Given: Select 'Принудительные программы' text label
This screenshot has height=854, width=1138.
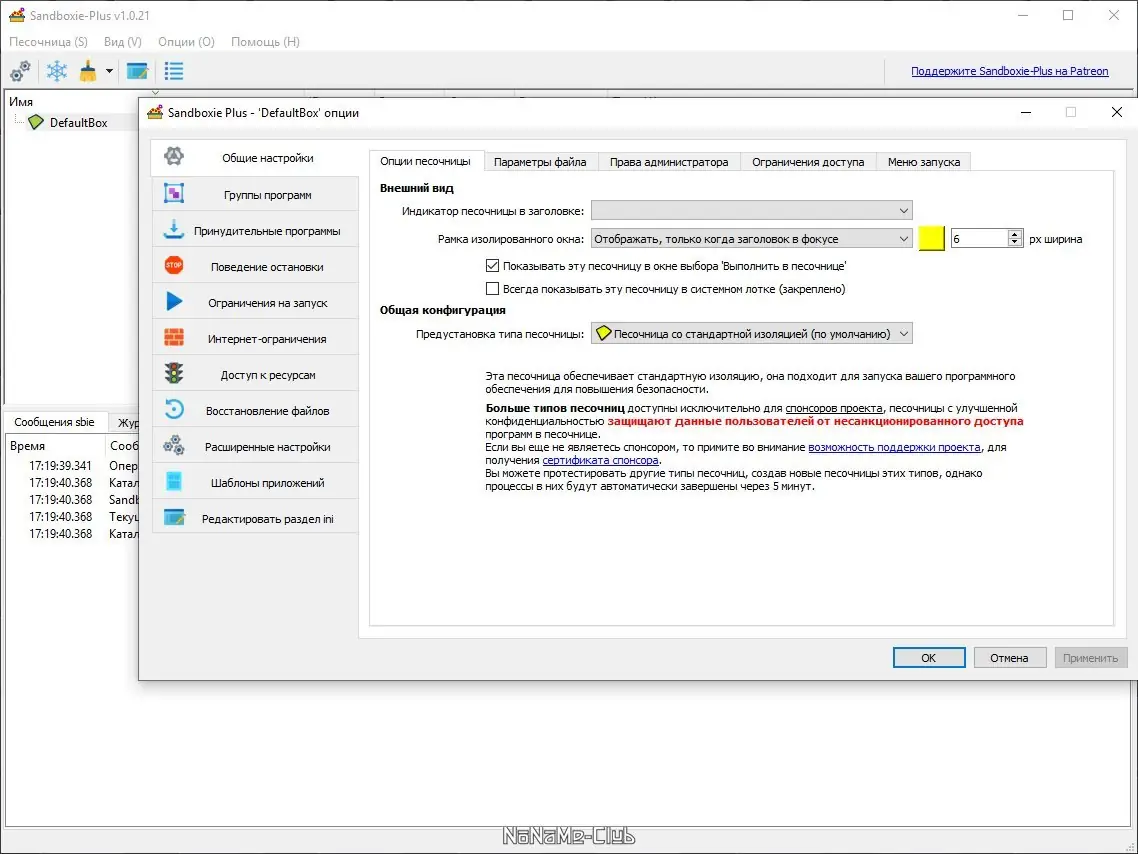Looking at the screenshot, I should tap(267, 231).
